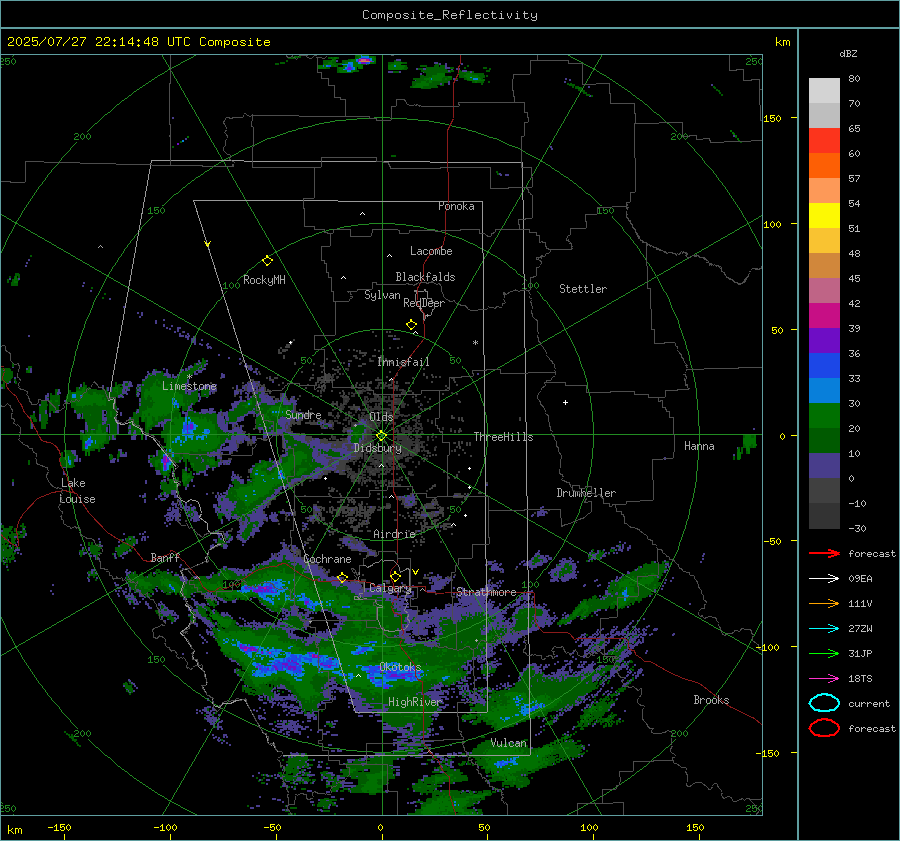Click the 2025/07/27 22:14:48 UTC timestamp

(x=91, y=42)
